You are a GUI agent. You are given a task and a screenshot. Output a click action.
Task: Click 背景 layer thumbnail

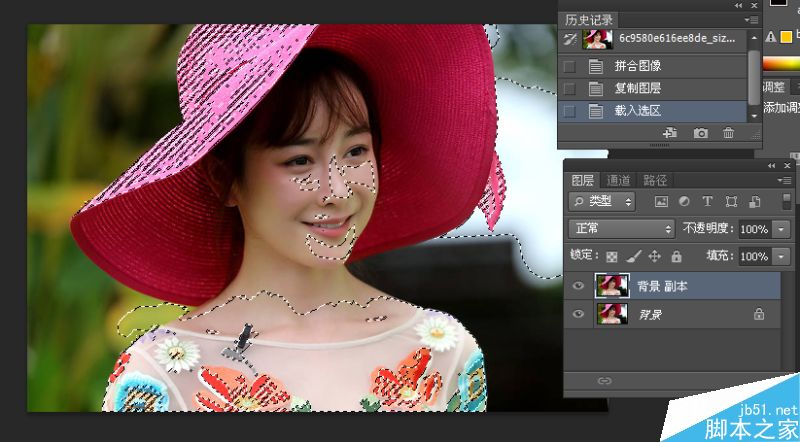[612, 314]
